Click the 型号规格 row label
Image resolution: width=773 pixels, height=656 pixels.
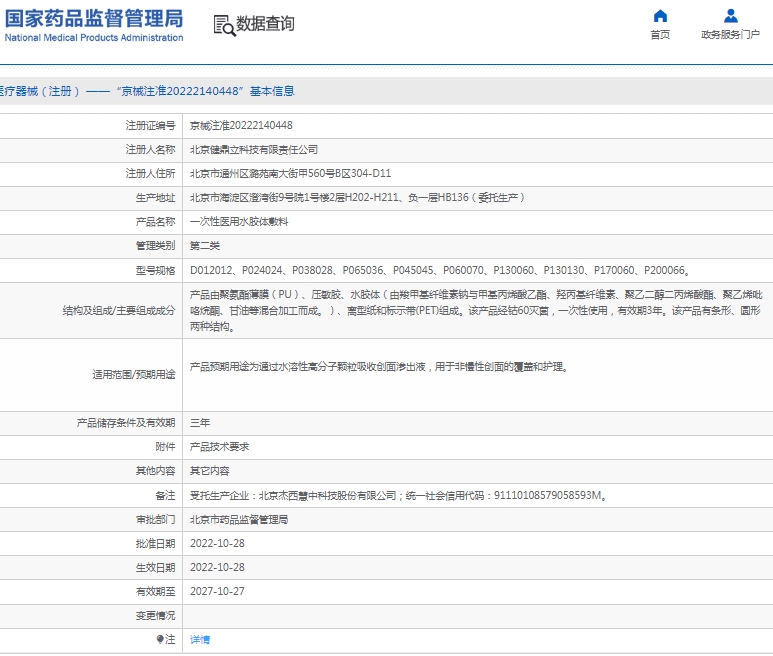coord(155,271)
